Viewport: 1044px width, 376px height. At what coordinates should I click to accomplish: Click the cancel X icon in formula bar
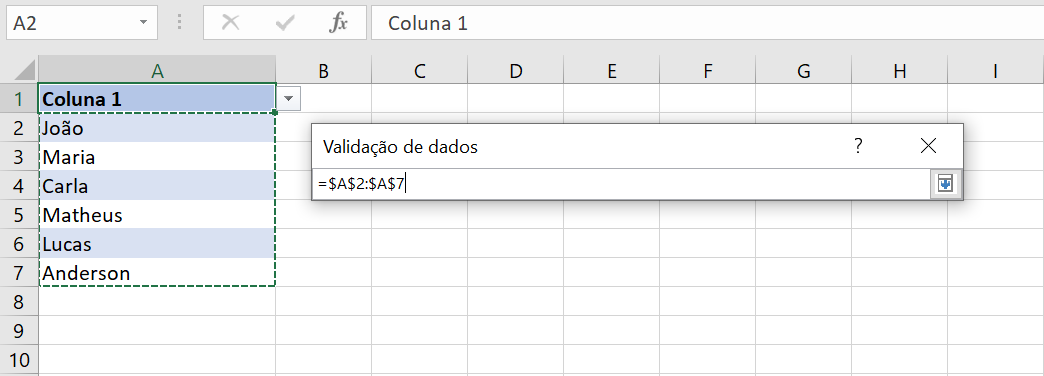click(230, 23)
